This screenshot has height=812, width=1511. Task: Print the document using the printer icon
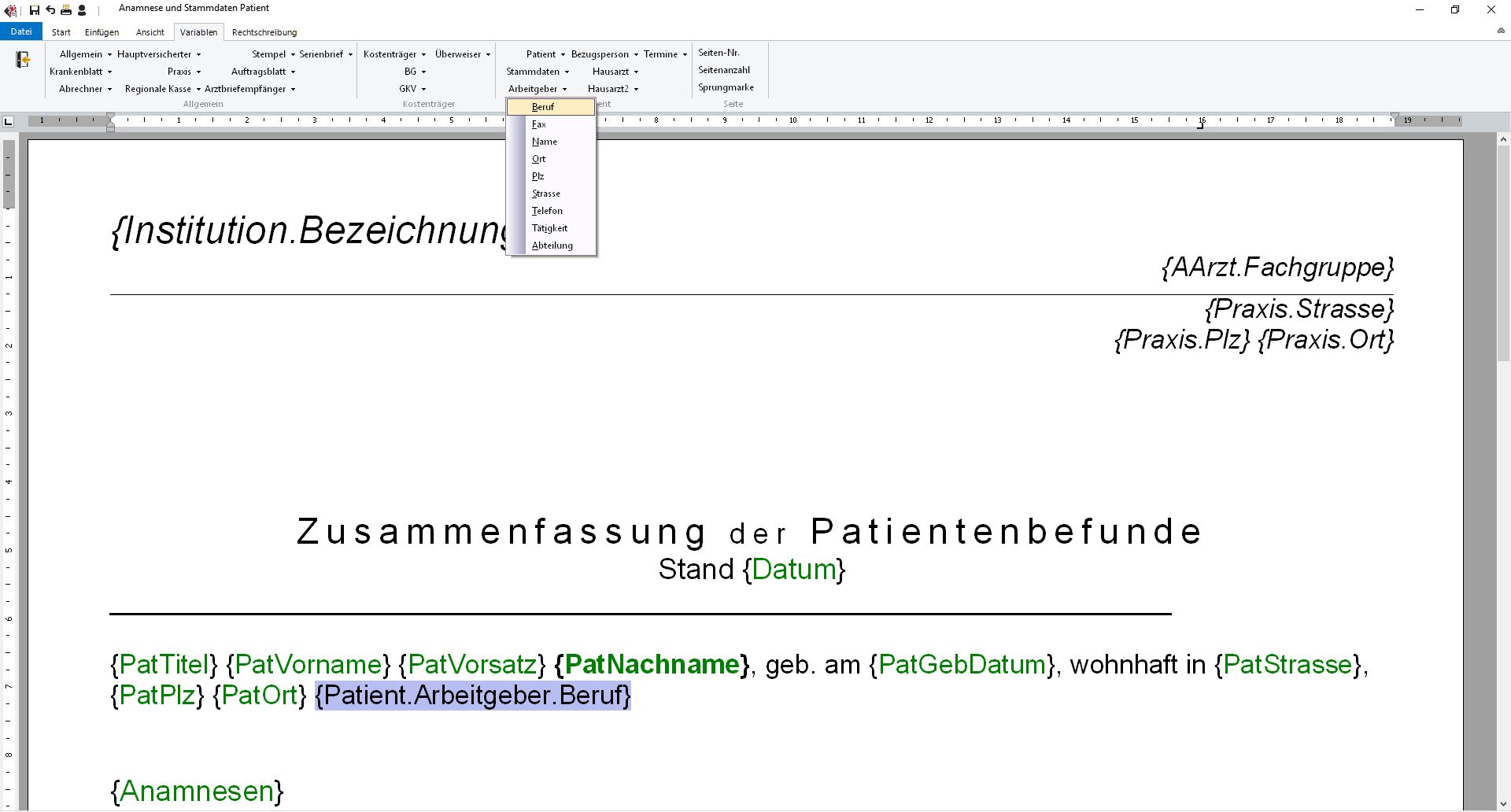66,10
